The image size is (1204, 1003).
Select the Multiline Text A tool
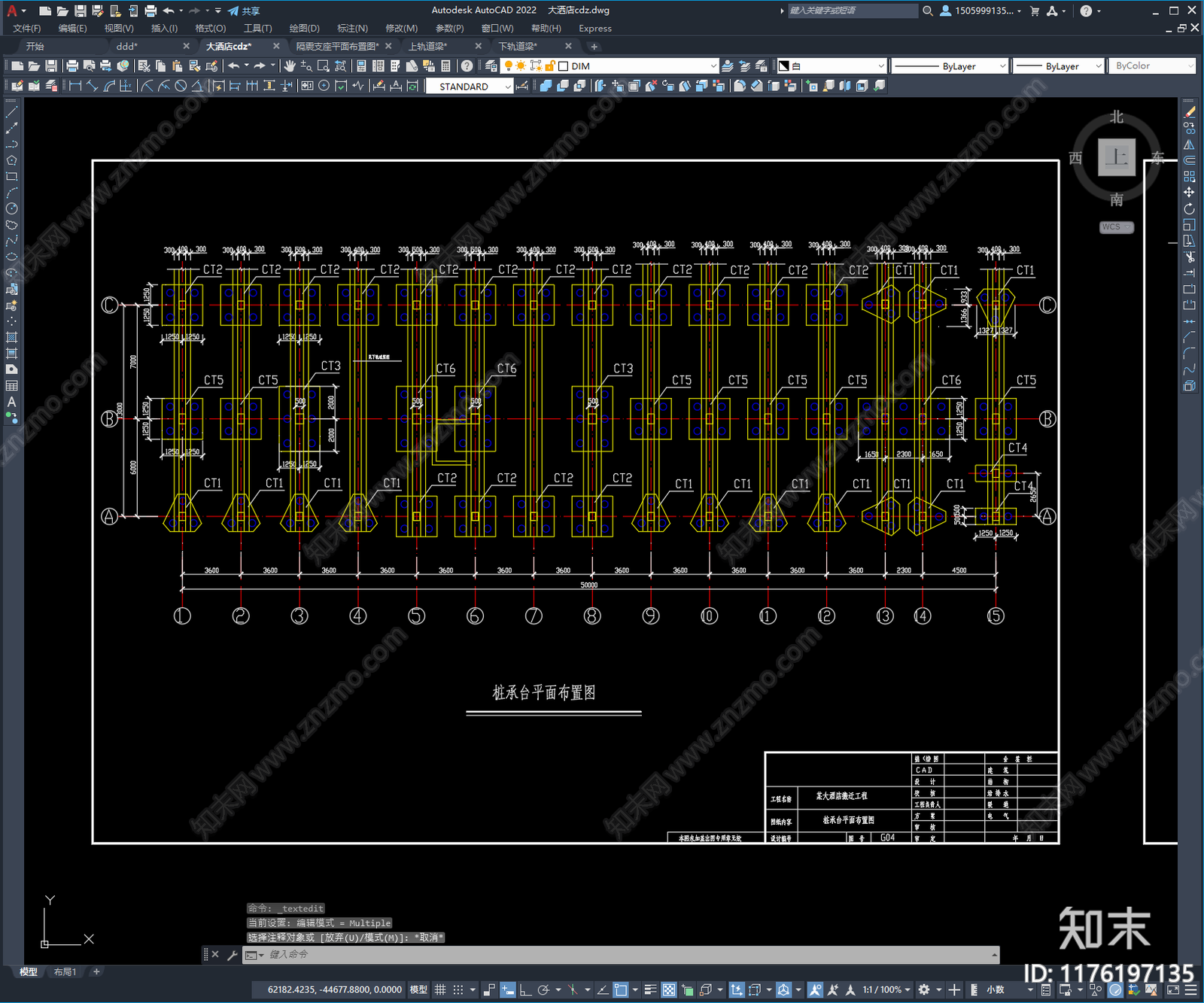point(11,402)
